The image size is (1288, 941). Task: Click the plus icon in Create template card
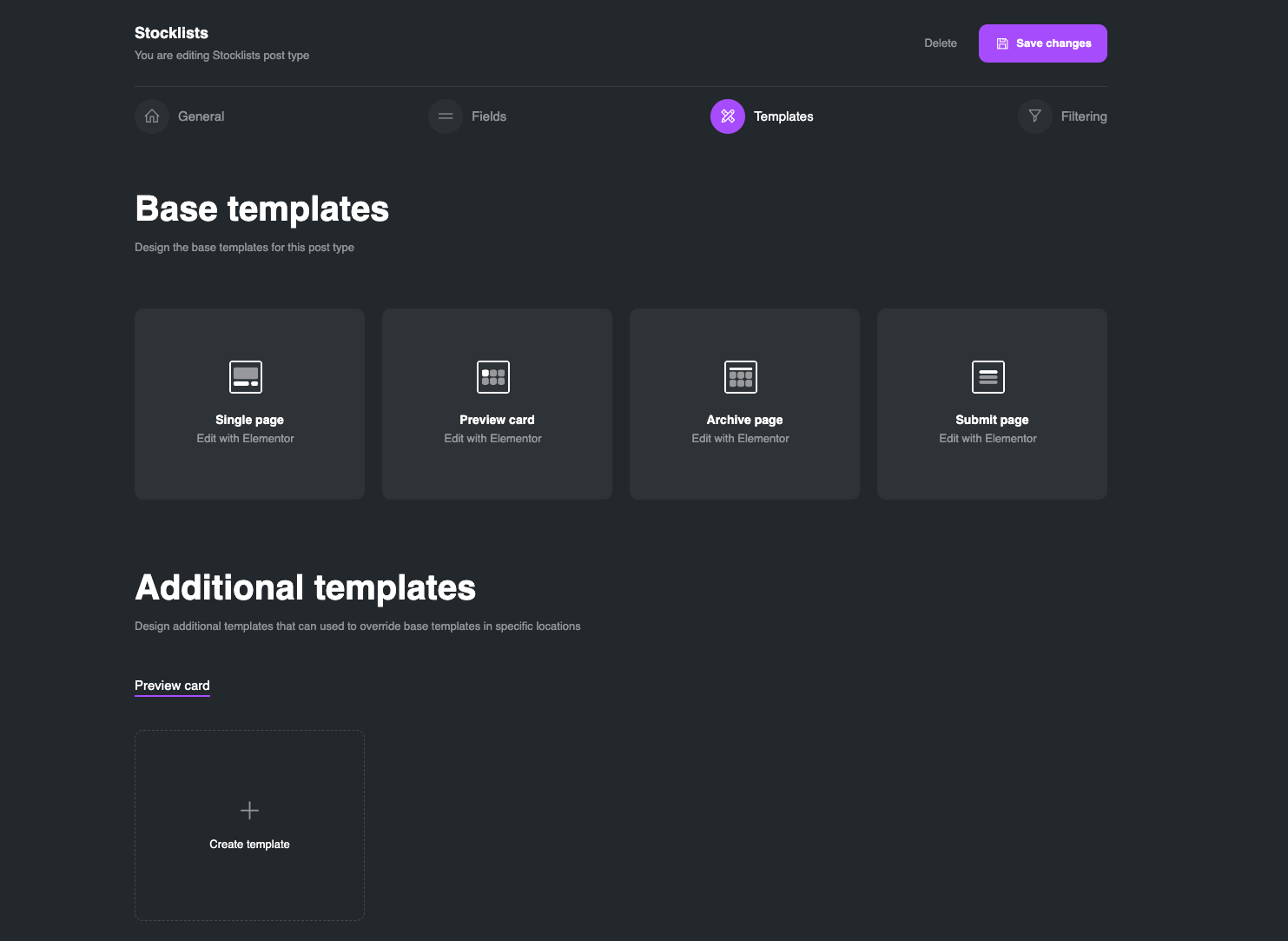coord(249,810)
